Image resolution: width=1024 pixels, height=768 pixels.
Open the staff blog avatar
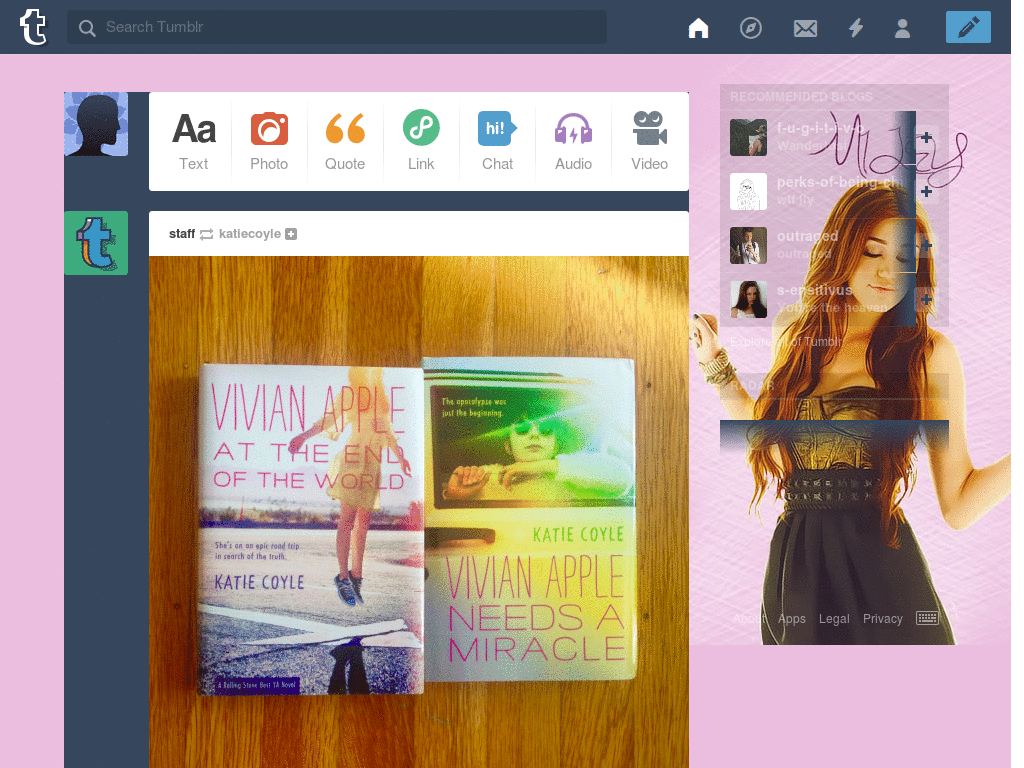pyautogui.click(x=96, y=243)
